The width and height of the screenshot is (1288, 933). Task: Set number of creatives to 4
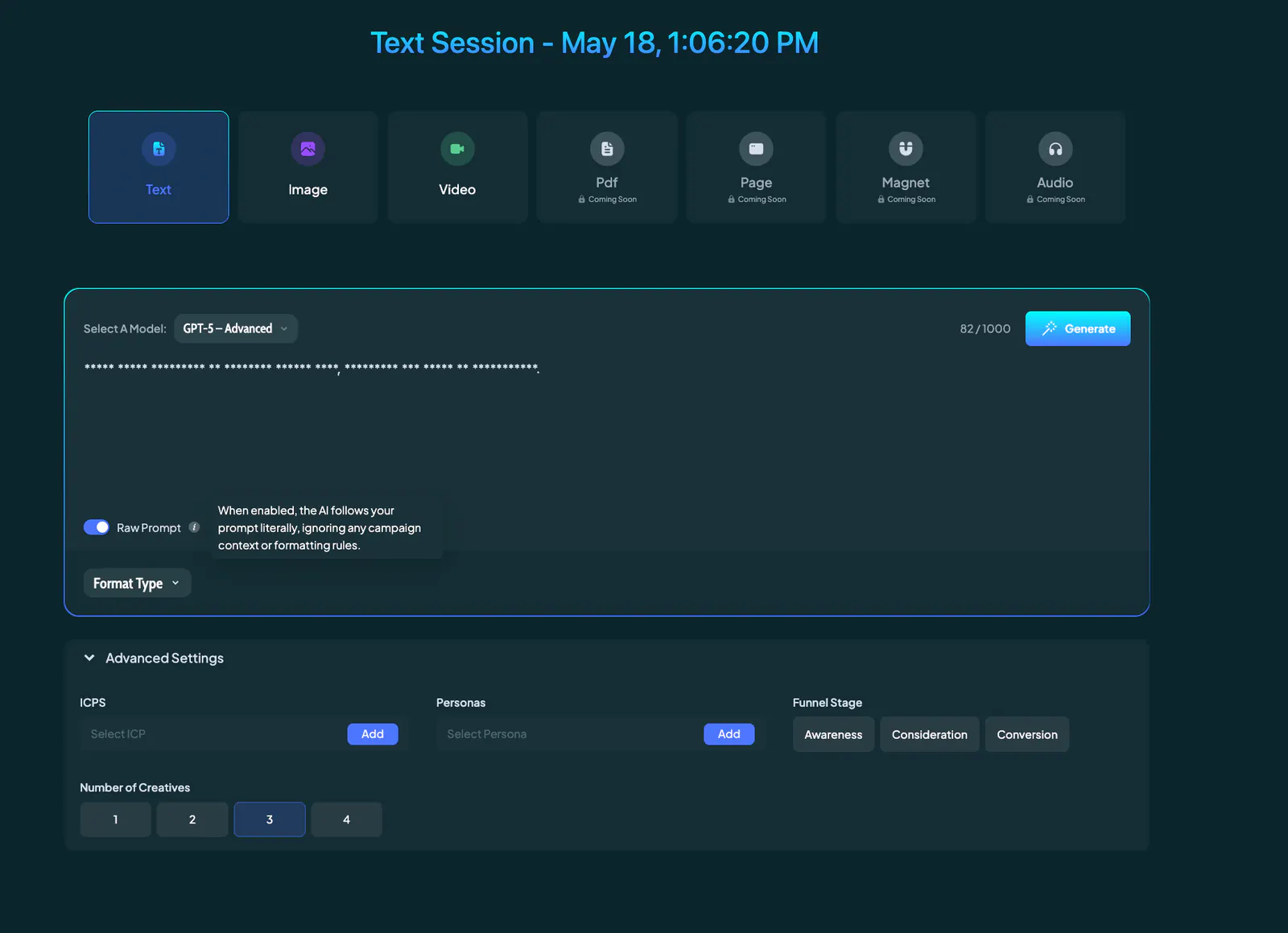coord(346,819)
